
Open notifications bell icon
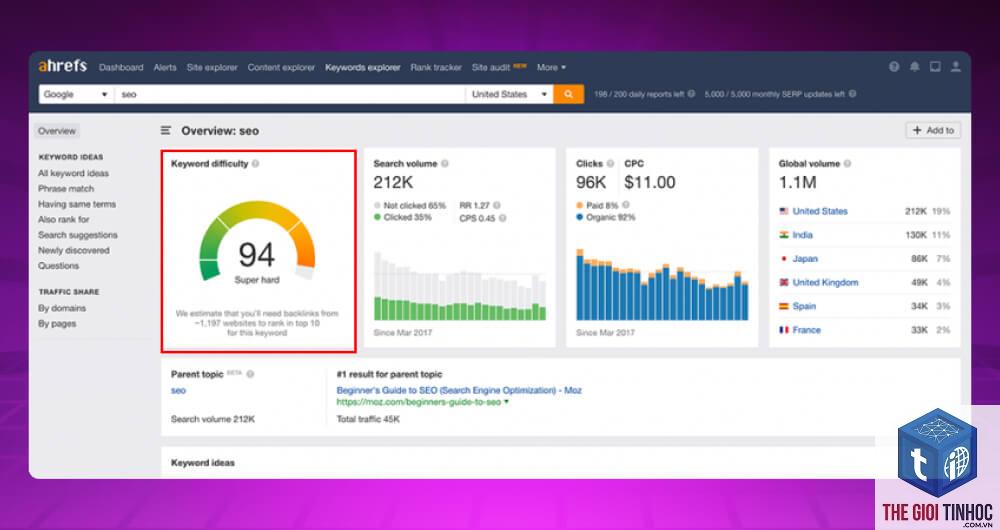click(x=915, y=67)
